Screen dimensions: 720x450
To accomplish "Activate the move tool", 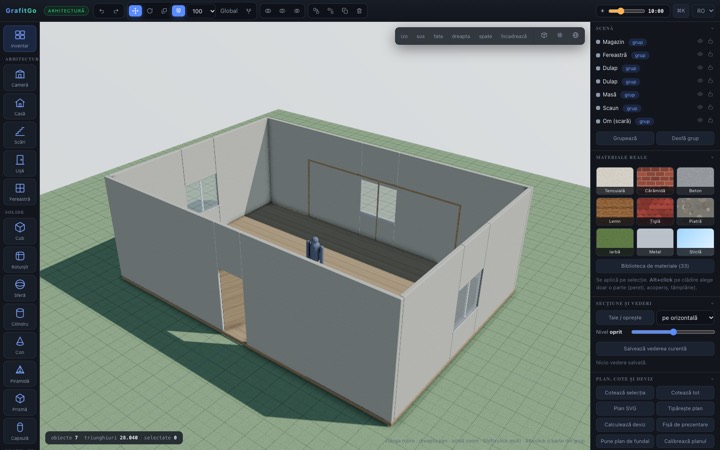I will click(x=135, y=11).
